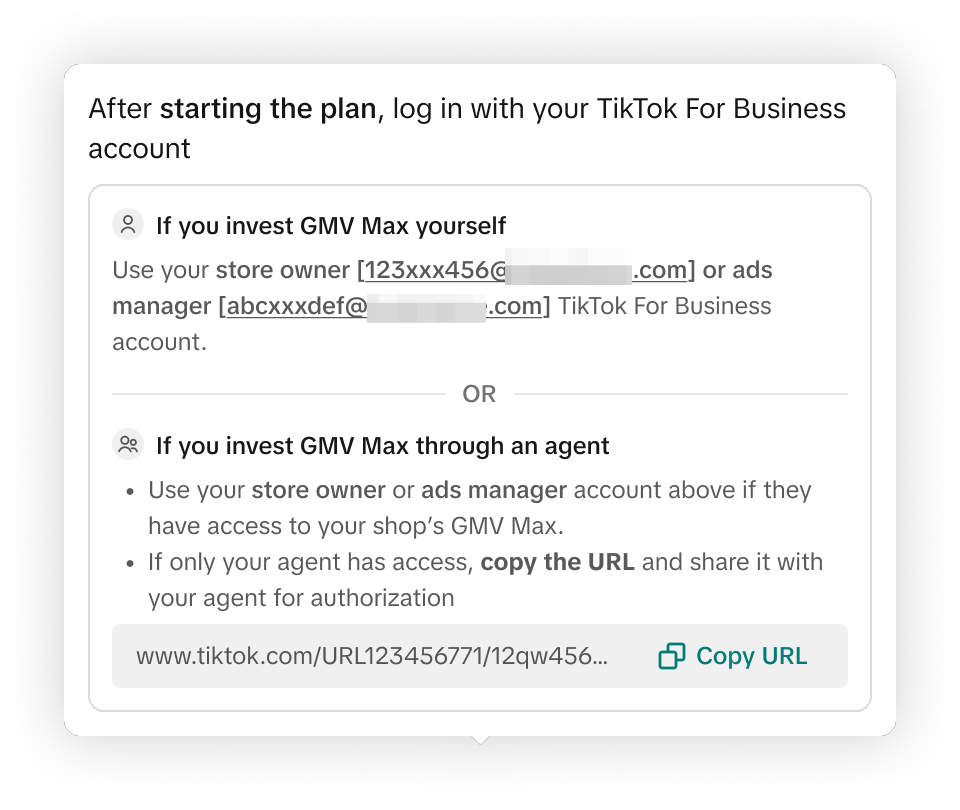Open the store owner email 123xxx456 link
This screenshot has width=960, height=810.
point(525,270)
